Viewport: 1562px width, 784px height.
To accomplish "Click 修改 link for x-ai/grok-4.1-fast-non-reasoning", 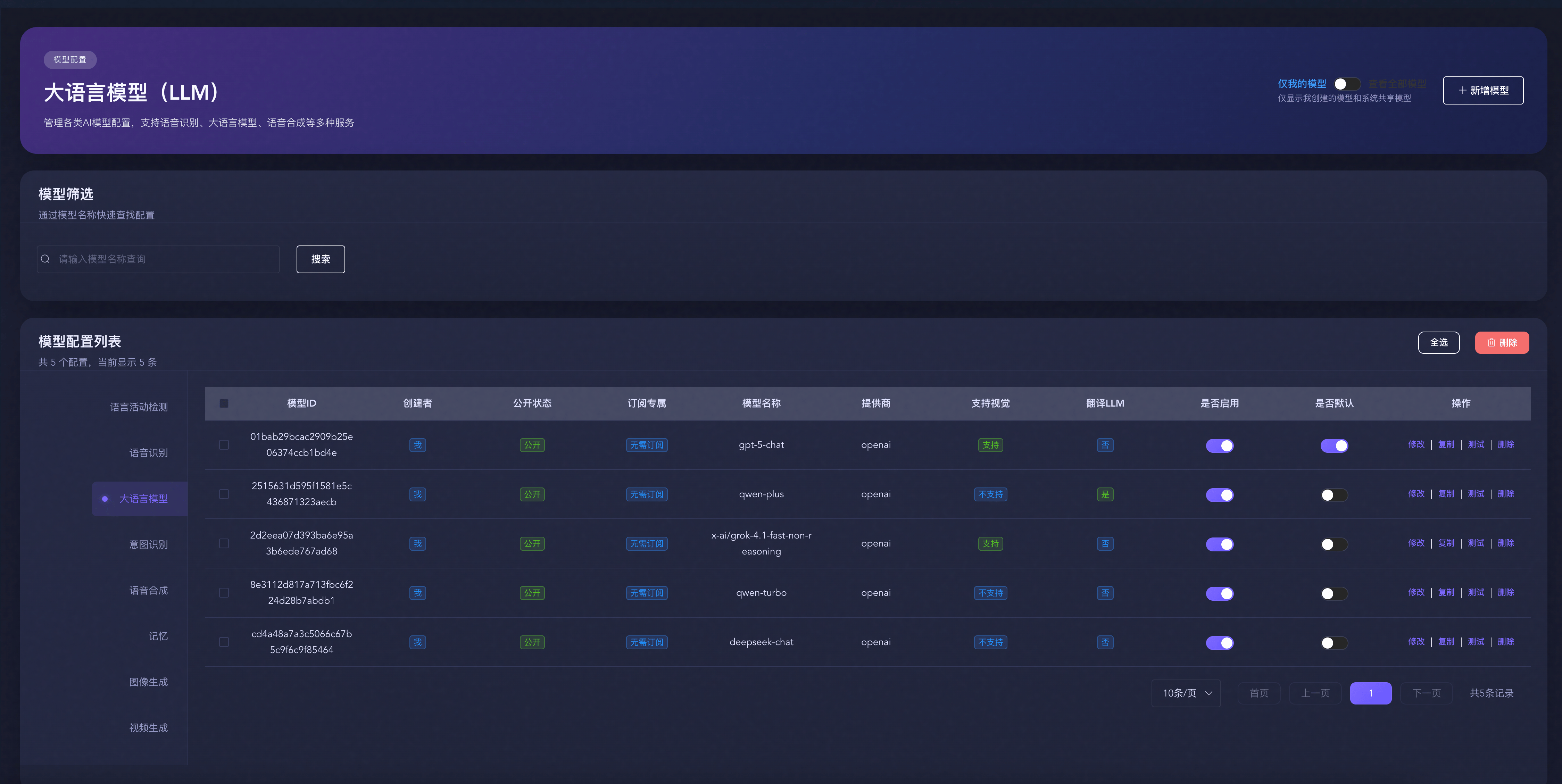I will [x=1416, y=543].
